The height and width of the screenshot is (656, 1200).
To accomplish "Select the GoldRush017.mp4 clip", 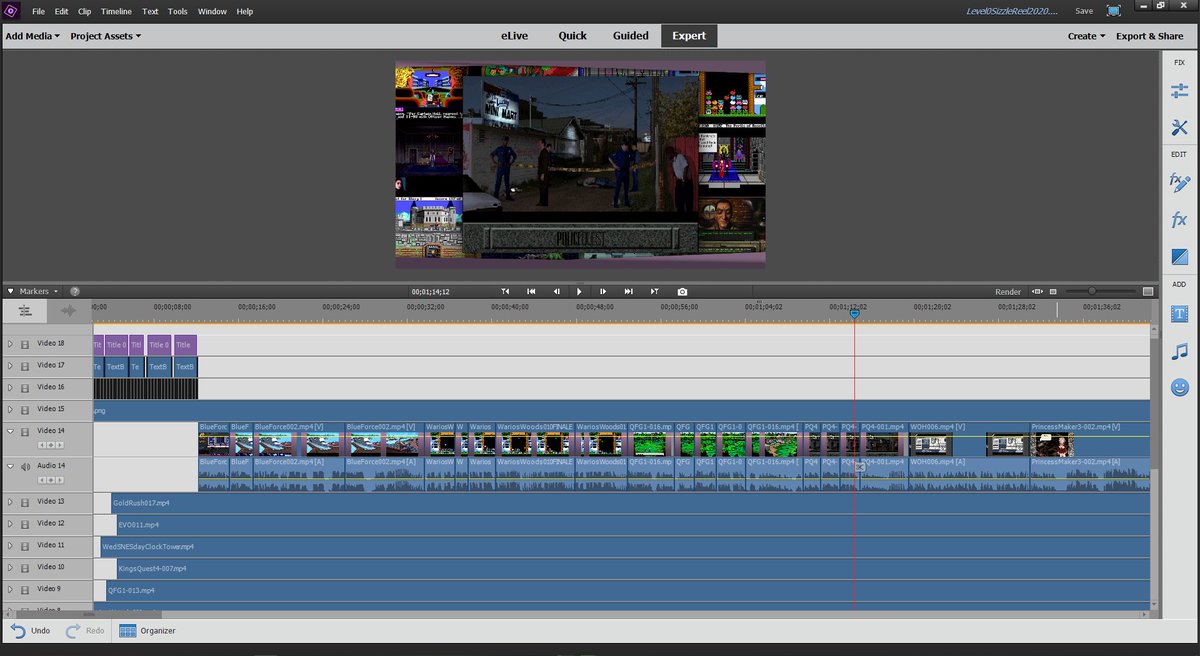I will coord(630,502).
